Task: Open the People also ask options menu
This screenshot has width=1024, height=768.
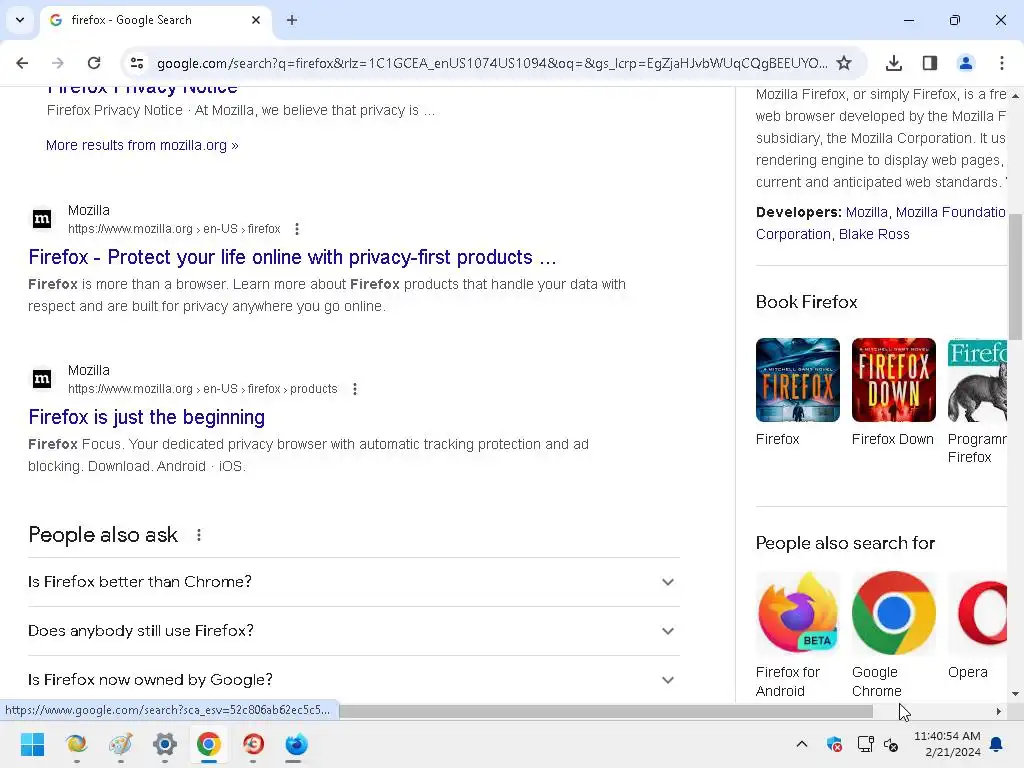Action: coord(199,536)
